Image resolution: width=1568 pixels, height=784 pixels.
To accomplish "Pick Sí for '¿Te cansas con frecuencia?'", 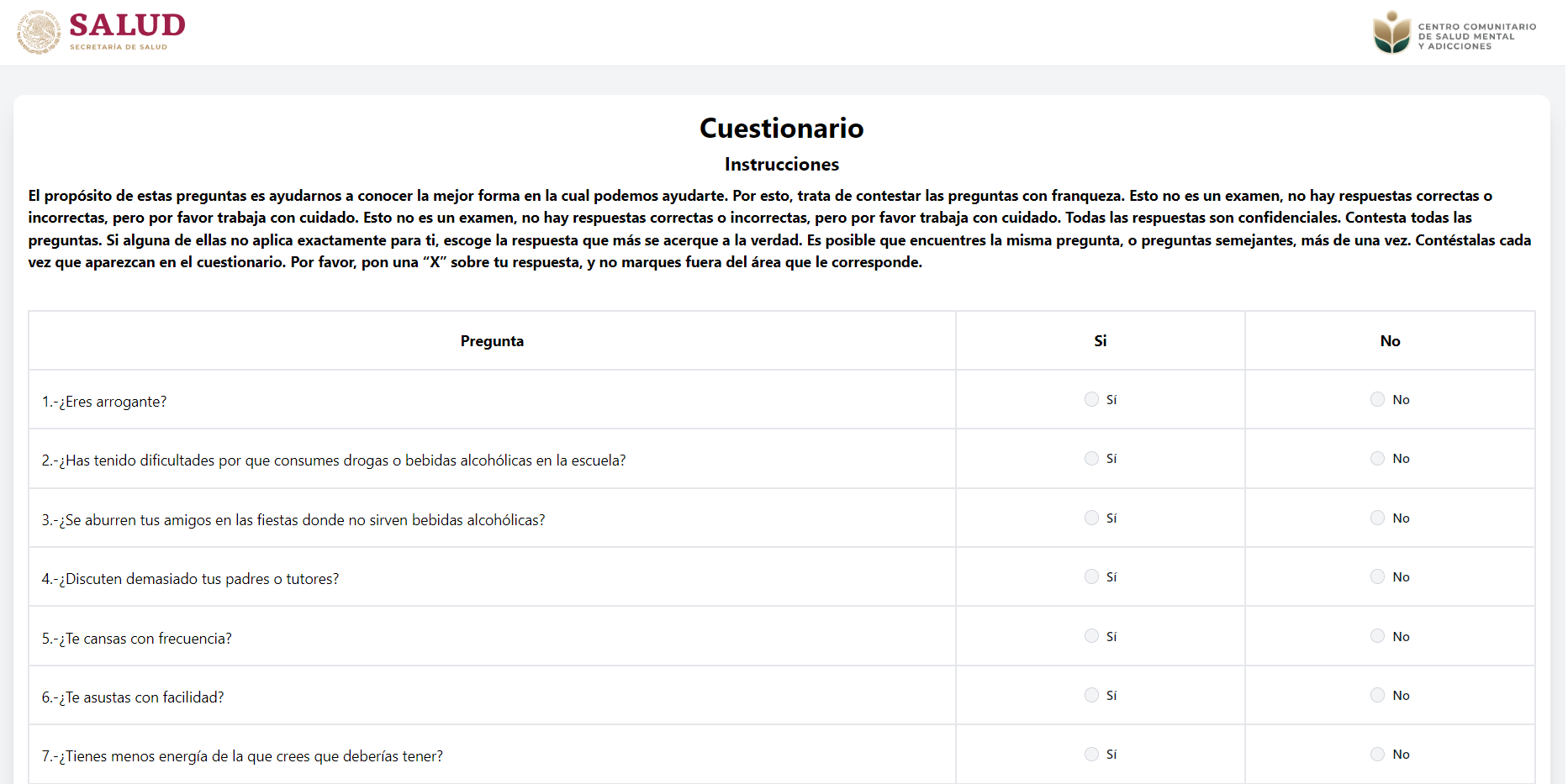I will [x=1091, y=636].
